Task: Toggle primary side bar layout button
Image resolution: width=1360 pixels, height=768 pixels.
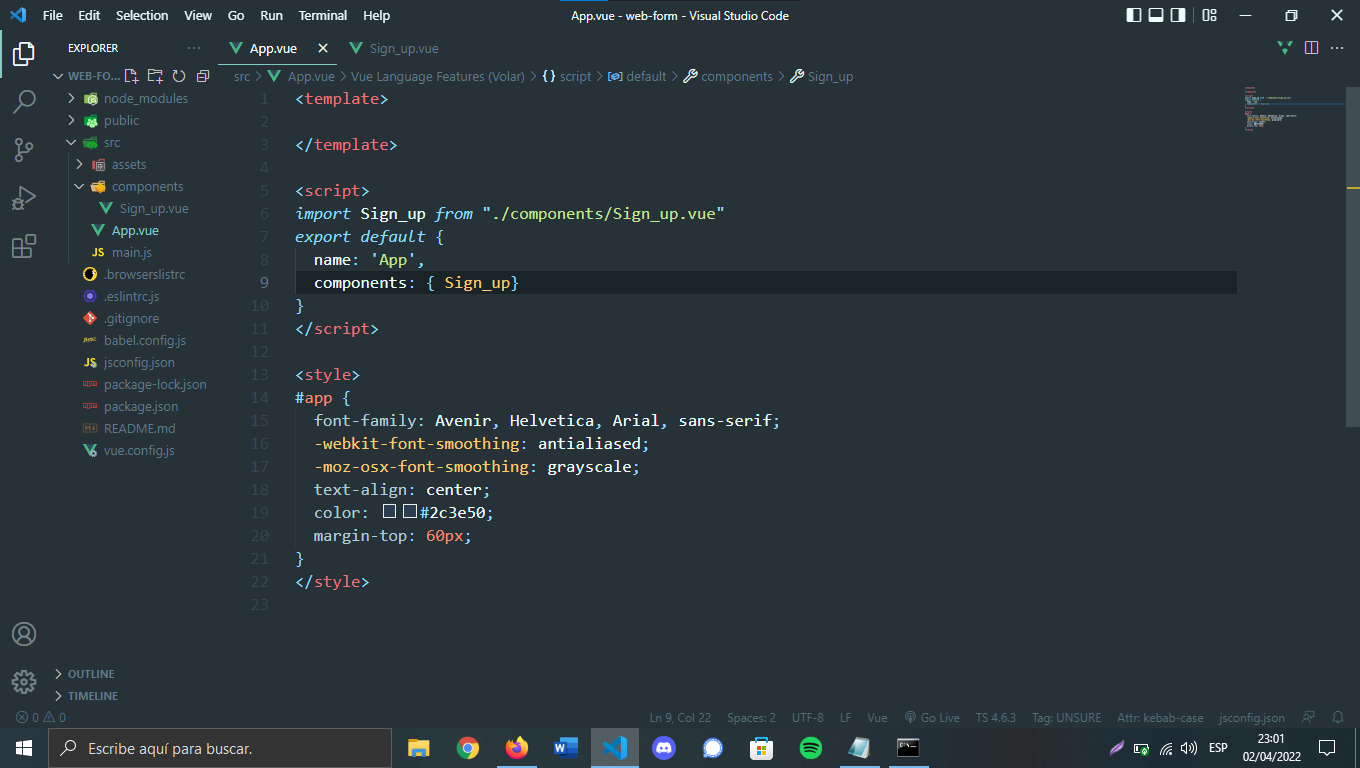Action: tap(1134, 15)
